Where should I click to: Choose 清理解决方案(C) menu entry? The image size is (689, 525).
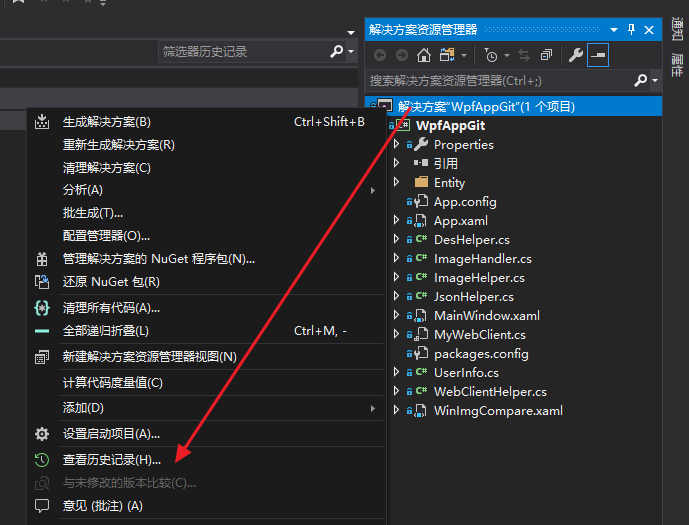205,168
